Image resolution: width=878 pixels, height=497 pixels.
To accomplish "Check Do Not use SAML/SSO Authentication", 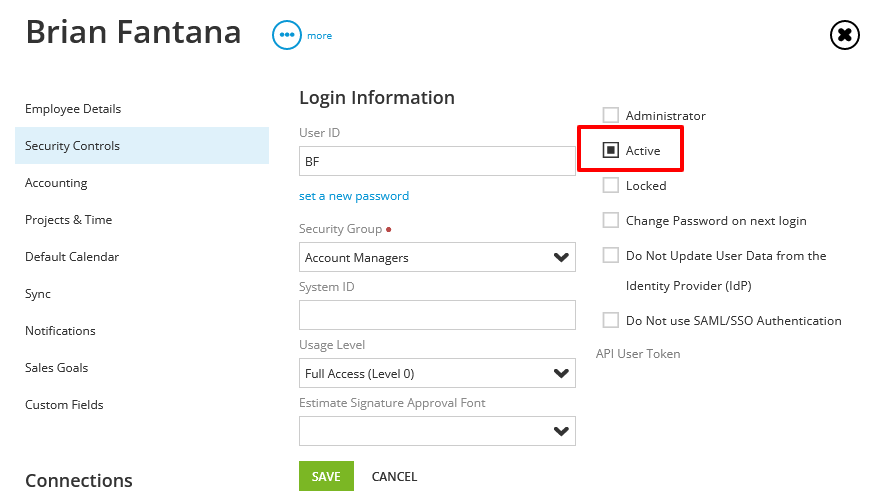I will [x=610, y=320].
